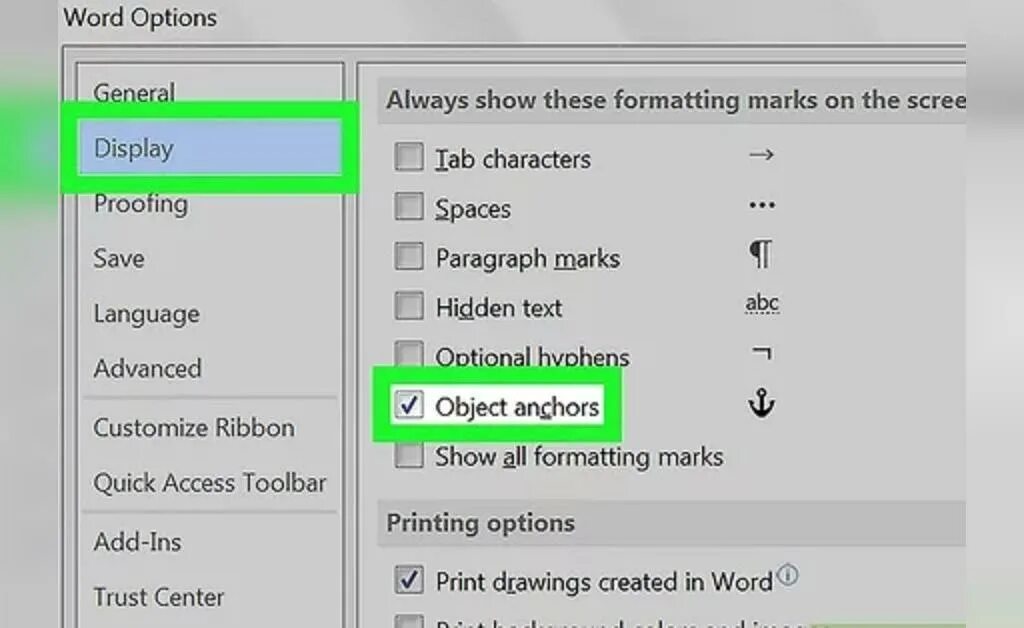Tick the Spaces checkbox
This screenshot has width=1024, height=628.
(409, 207)
